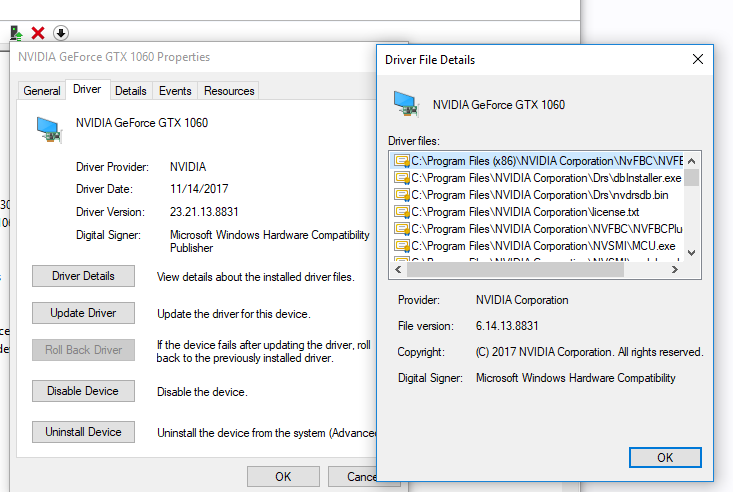
Task: Click the driver files list scroll down arrow
Action: tap(692, 253)
